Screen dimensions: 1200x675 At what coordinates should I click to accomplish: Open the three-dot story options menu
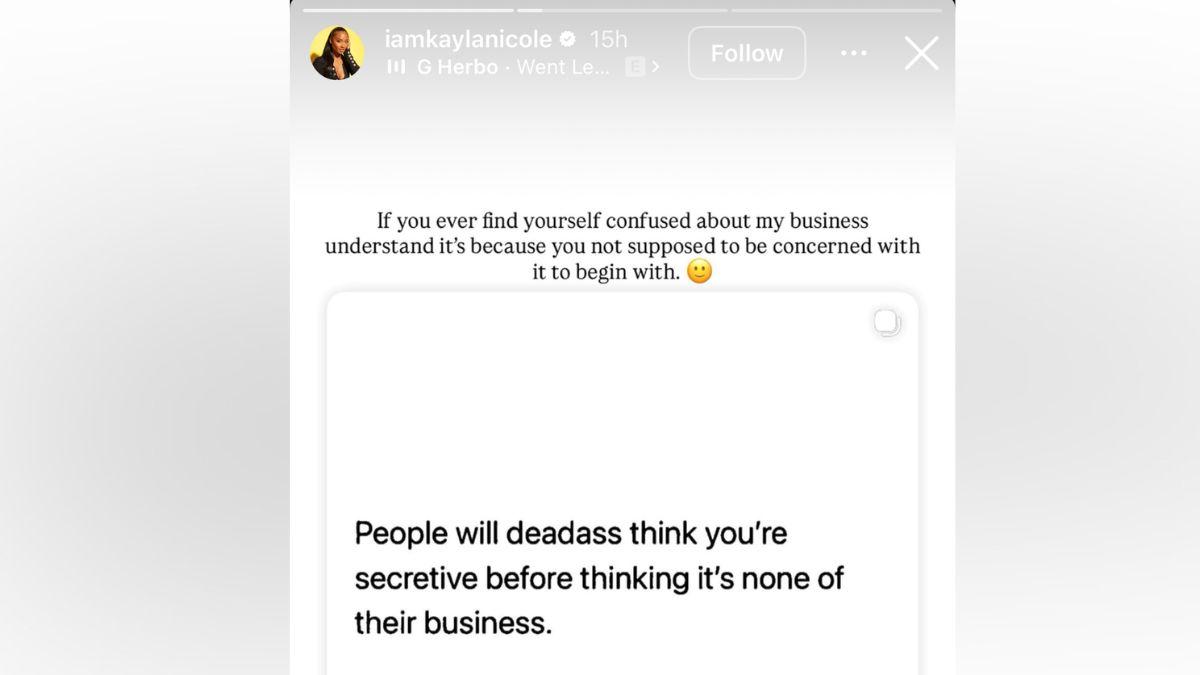point(853,53)
